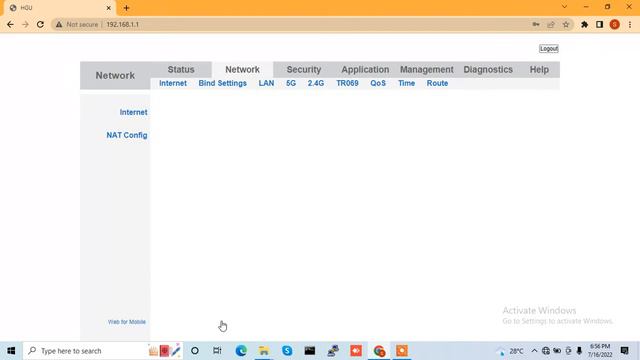Bookmark this page with the star
This screenshot has width=640, height=360.
point(566,24)
